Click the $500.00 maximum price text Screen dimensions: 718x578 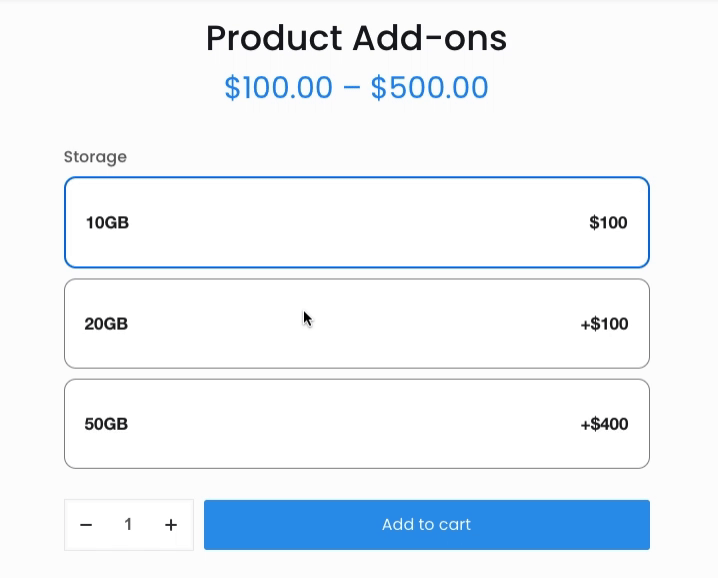pos(429,88)
